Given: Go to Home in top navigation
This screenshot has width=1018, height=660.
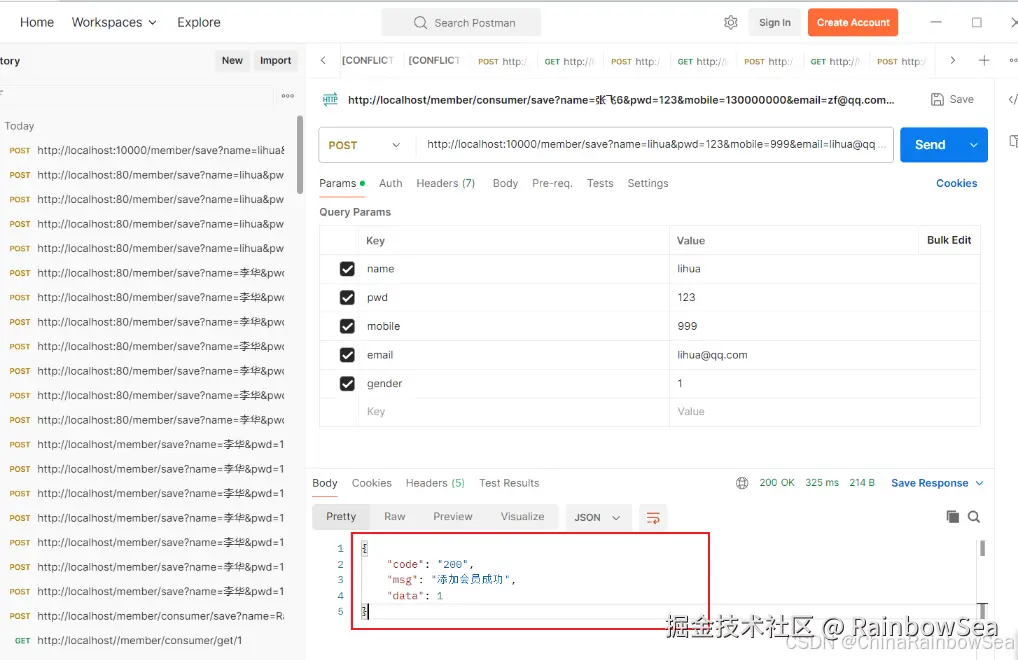Looking at the screenshot, I should pos(37,22).
